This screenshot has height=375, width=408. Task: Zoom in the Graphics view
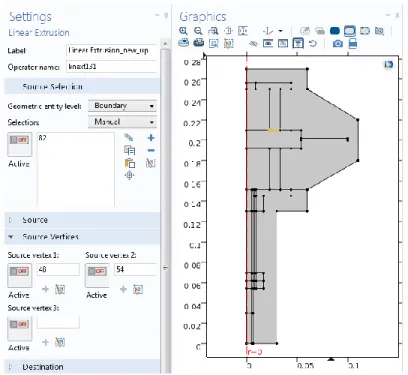click(183, 31)
